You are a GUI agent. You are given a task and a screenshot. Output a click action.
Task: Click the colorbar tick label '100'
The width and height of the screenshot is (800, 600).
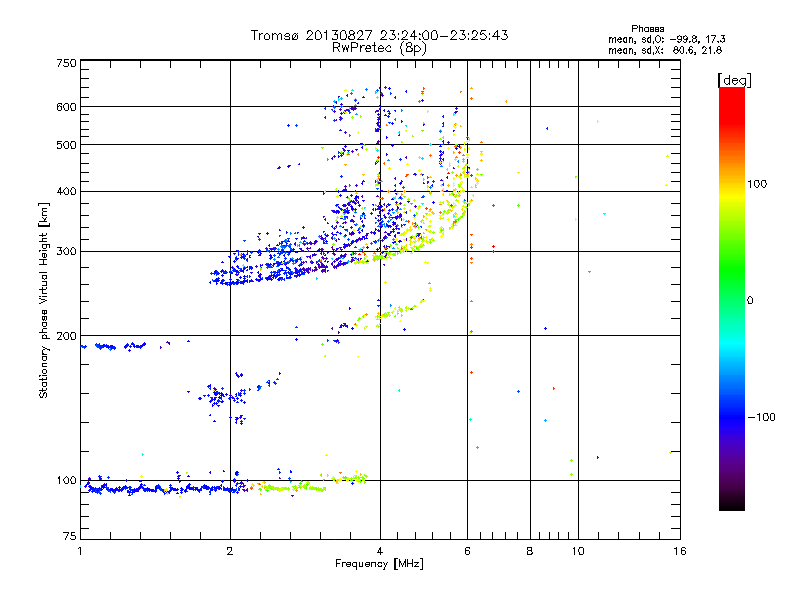click(x=757, y=184)
